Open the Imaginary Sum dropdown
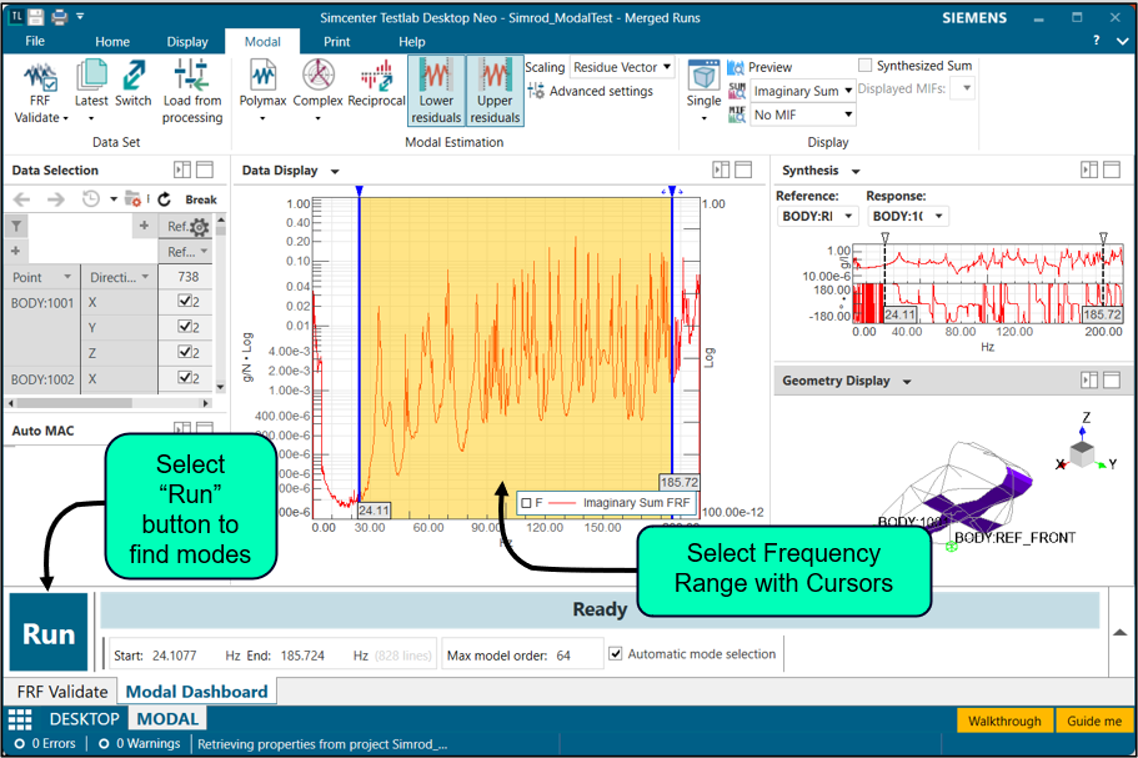Screen dimensions: 1138x758 (803, 91)
